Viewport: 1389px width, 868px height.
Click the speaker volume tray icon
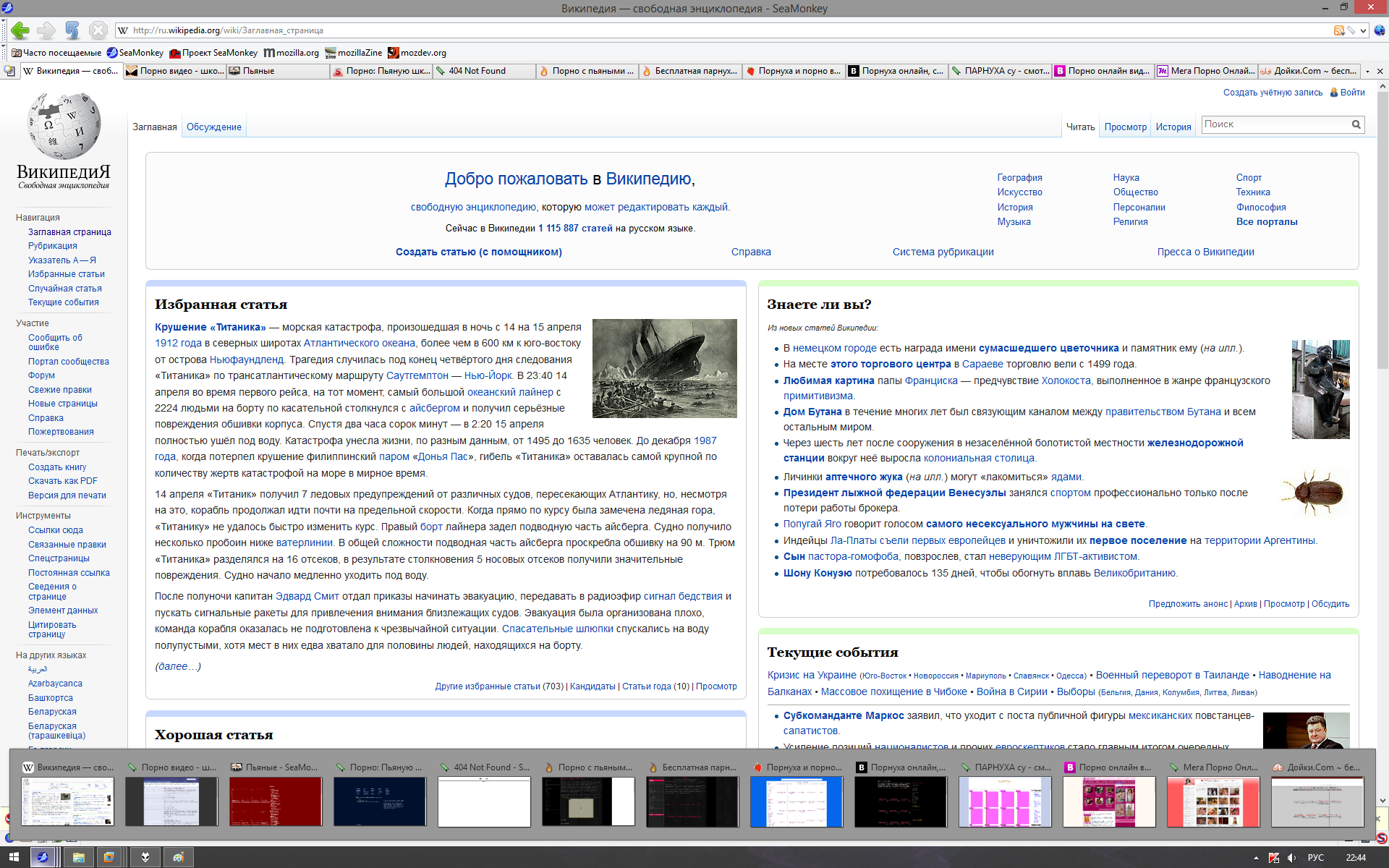coord(1292,858)
